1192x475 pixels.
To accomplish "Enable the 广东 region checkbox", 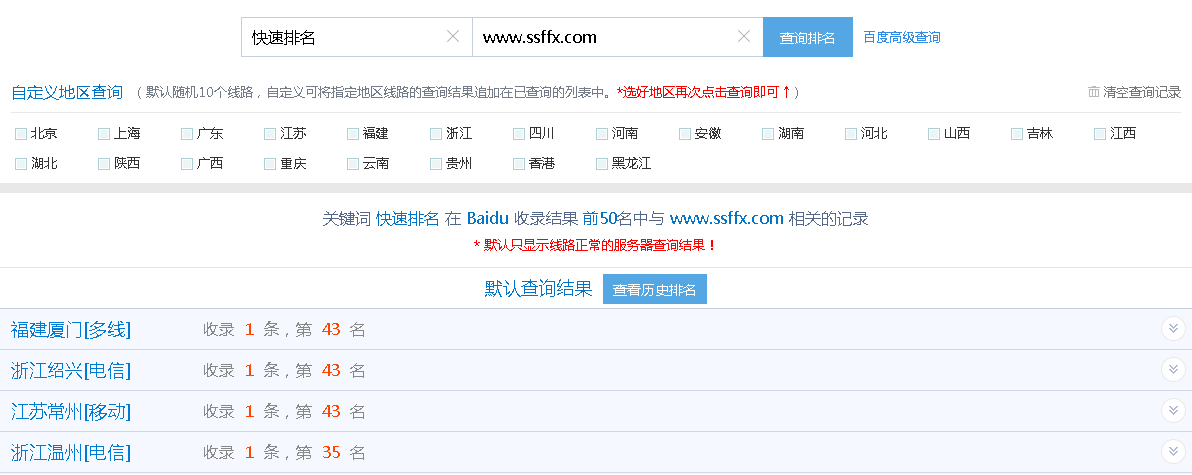I will click(x=187, y=135).
